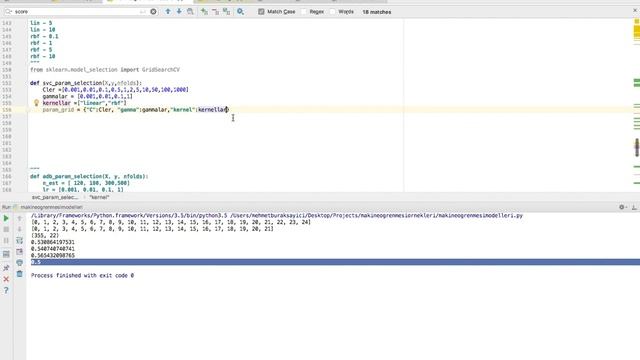Click the Pin tab icon in Run panel
Viewport: 640px width, 360px height.
pos(6,268)
